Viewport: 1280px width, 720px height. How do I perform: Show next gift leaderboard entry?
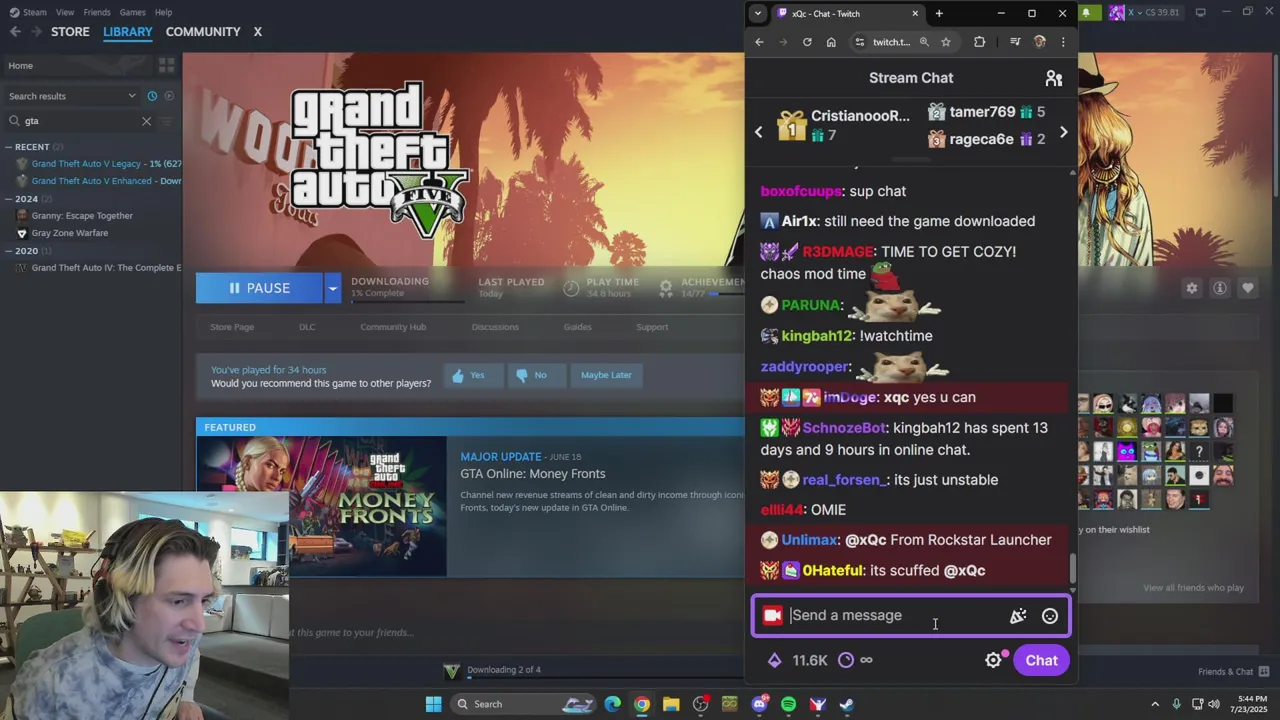[x=1063, y=132]
